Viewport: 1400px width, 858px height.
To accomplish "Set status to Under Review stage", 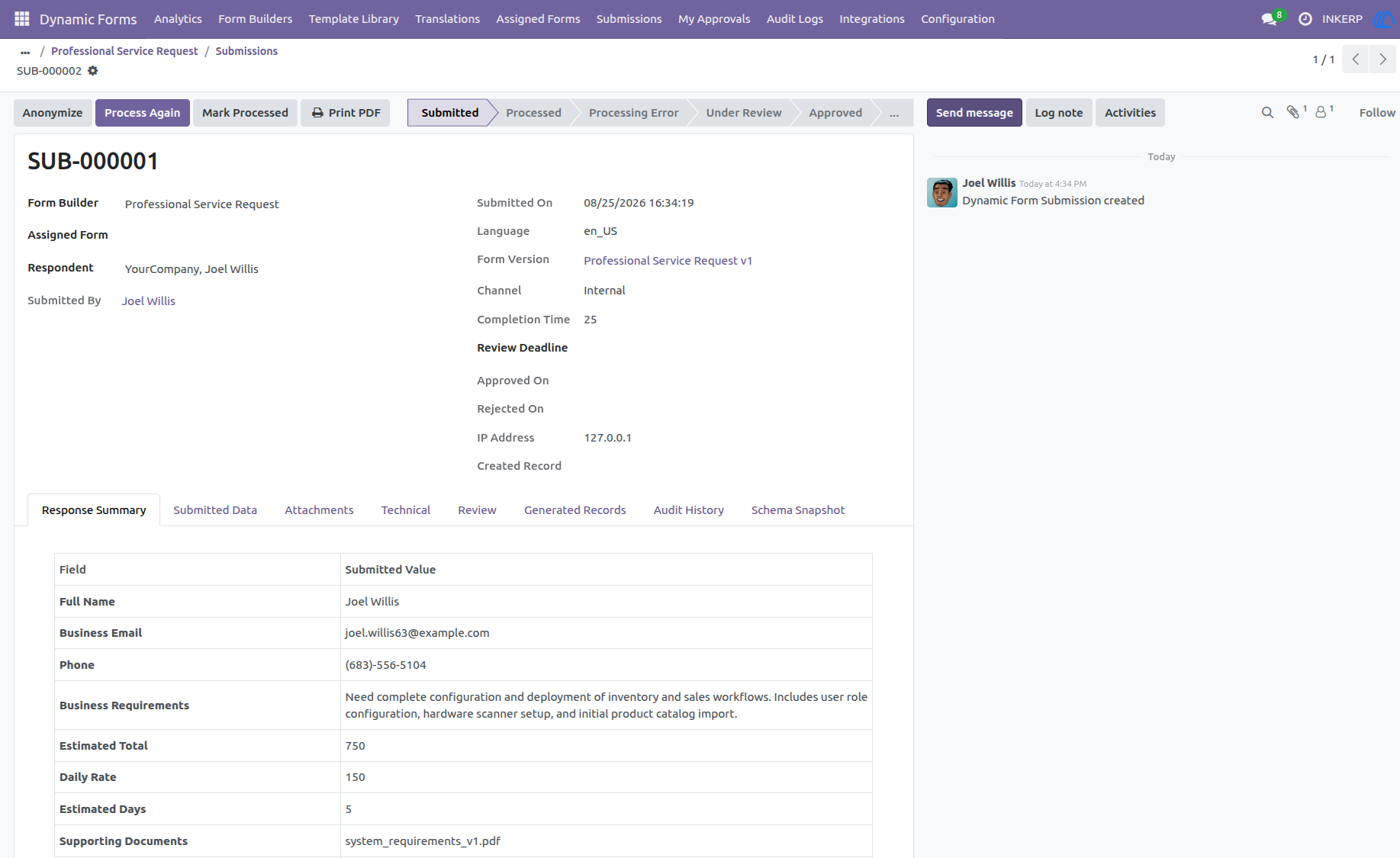I will tap(744, 113).
